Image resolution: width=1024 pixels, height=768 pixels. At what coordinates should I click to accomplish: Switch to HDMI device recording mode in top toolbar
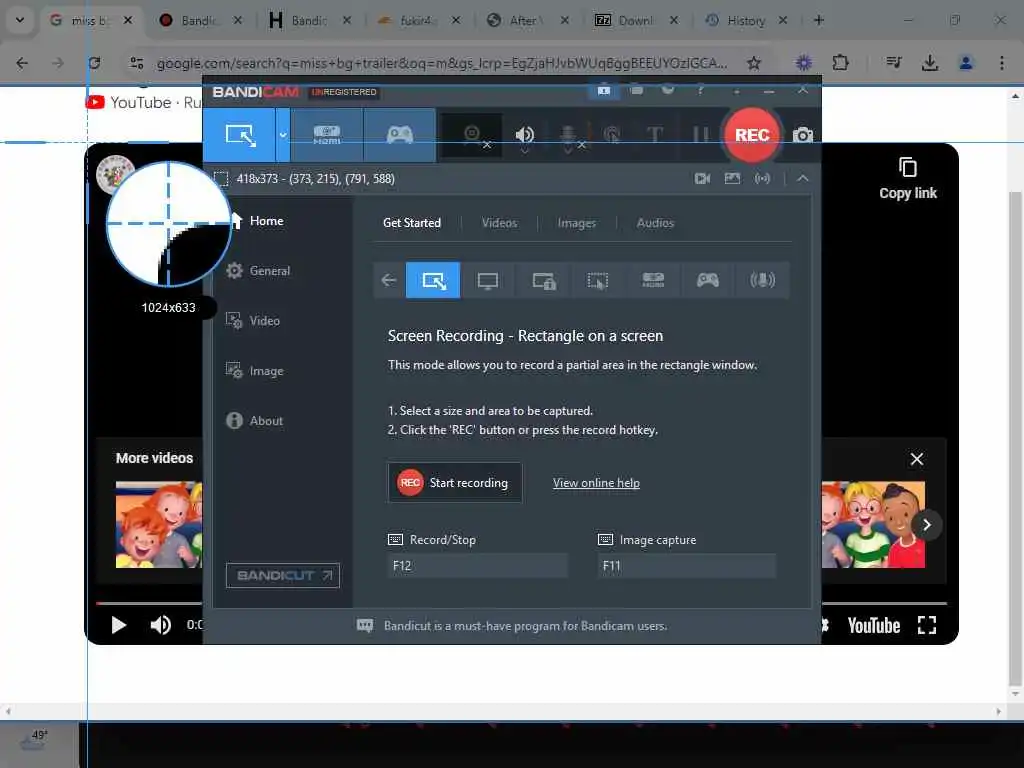[x=327, y=135]
